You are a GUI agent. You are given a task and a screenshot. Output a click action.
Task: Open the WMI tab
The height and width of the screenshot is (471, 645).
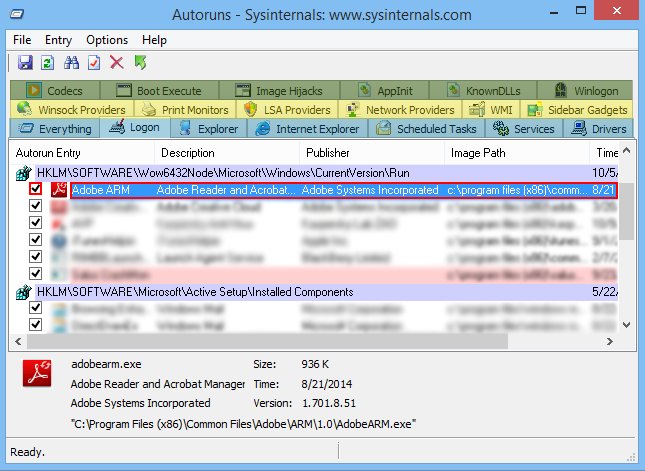[491, 110]
